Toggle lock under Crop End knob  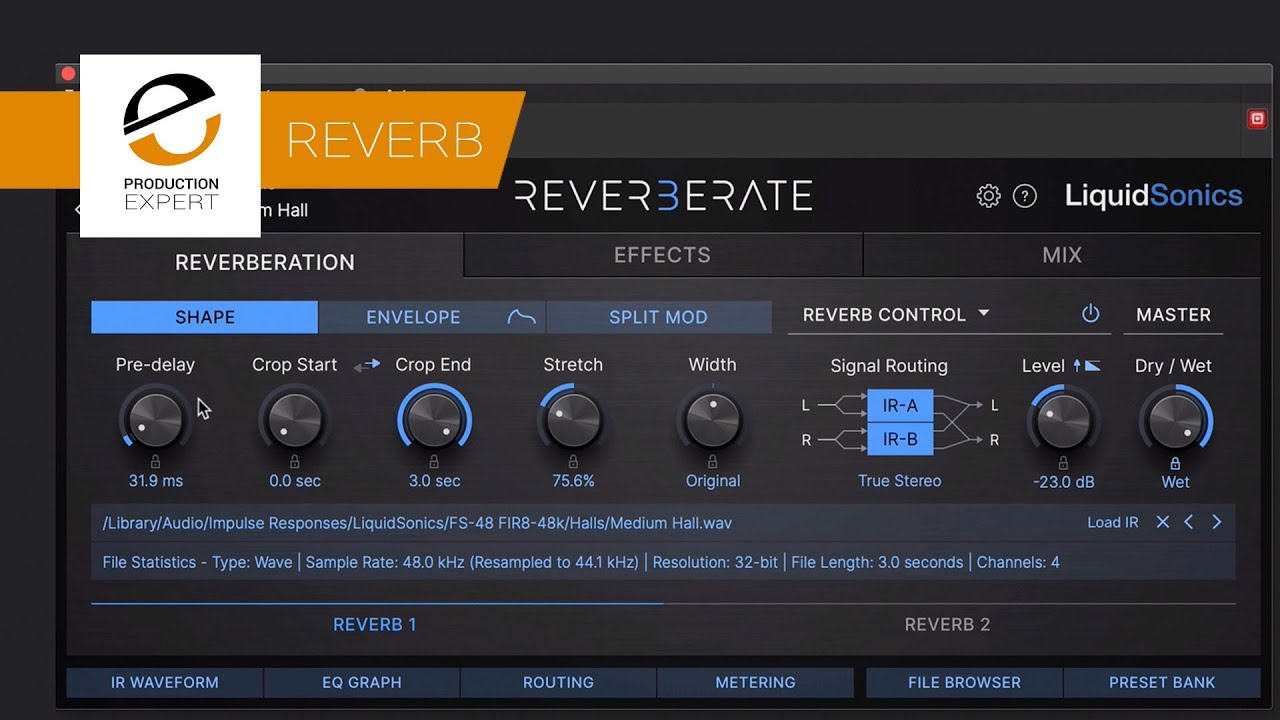pos(434,462)
